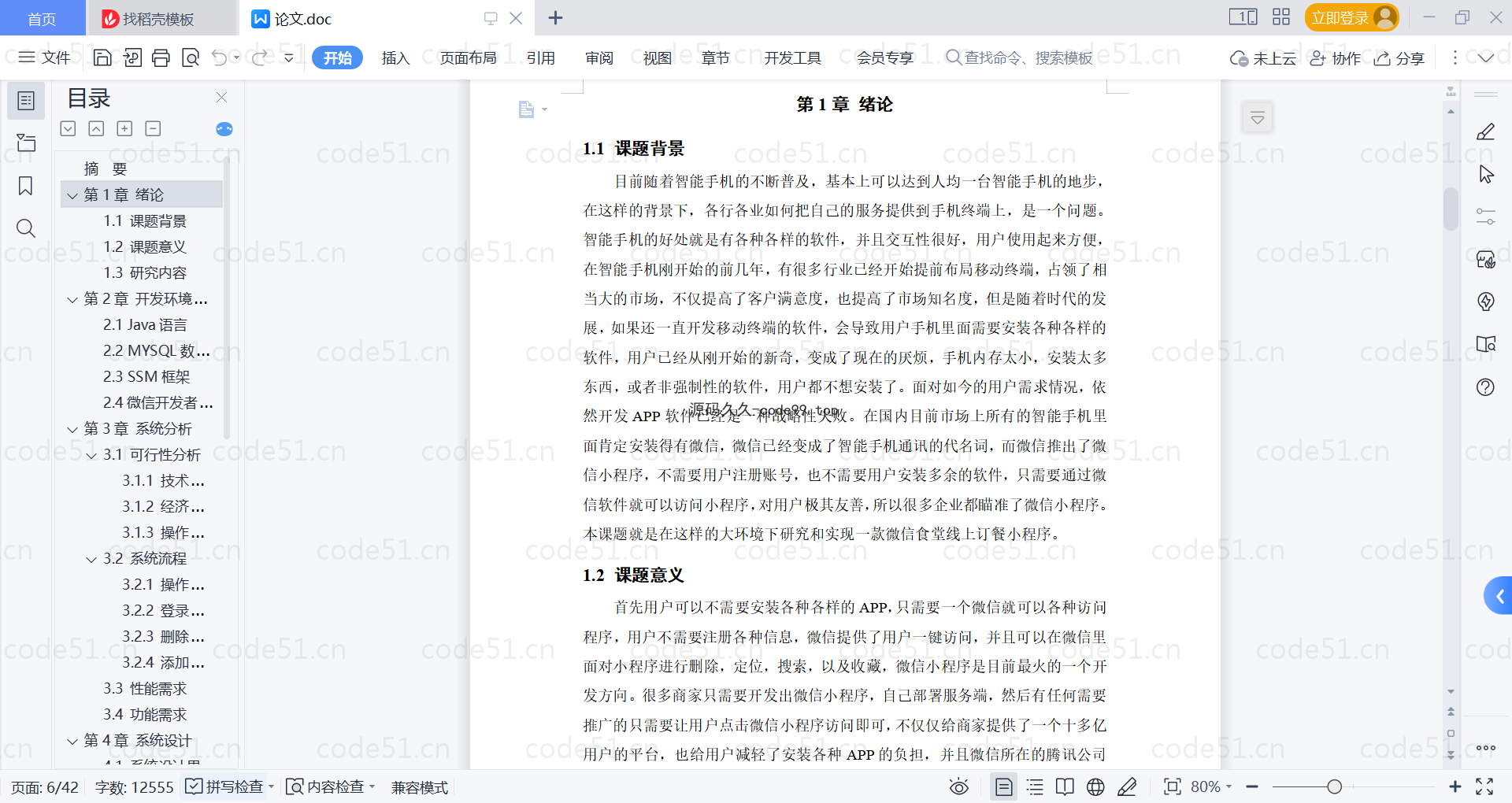Open a new tab with the plus button

(x=555, y=17)
